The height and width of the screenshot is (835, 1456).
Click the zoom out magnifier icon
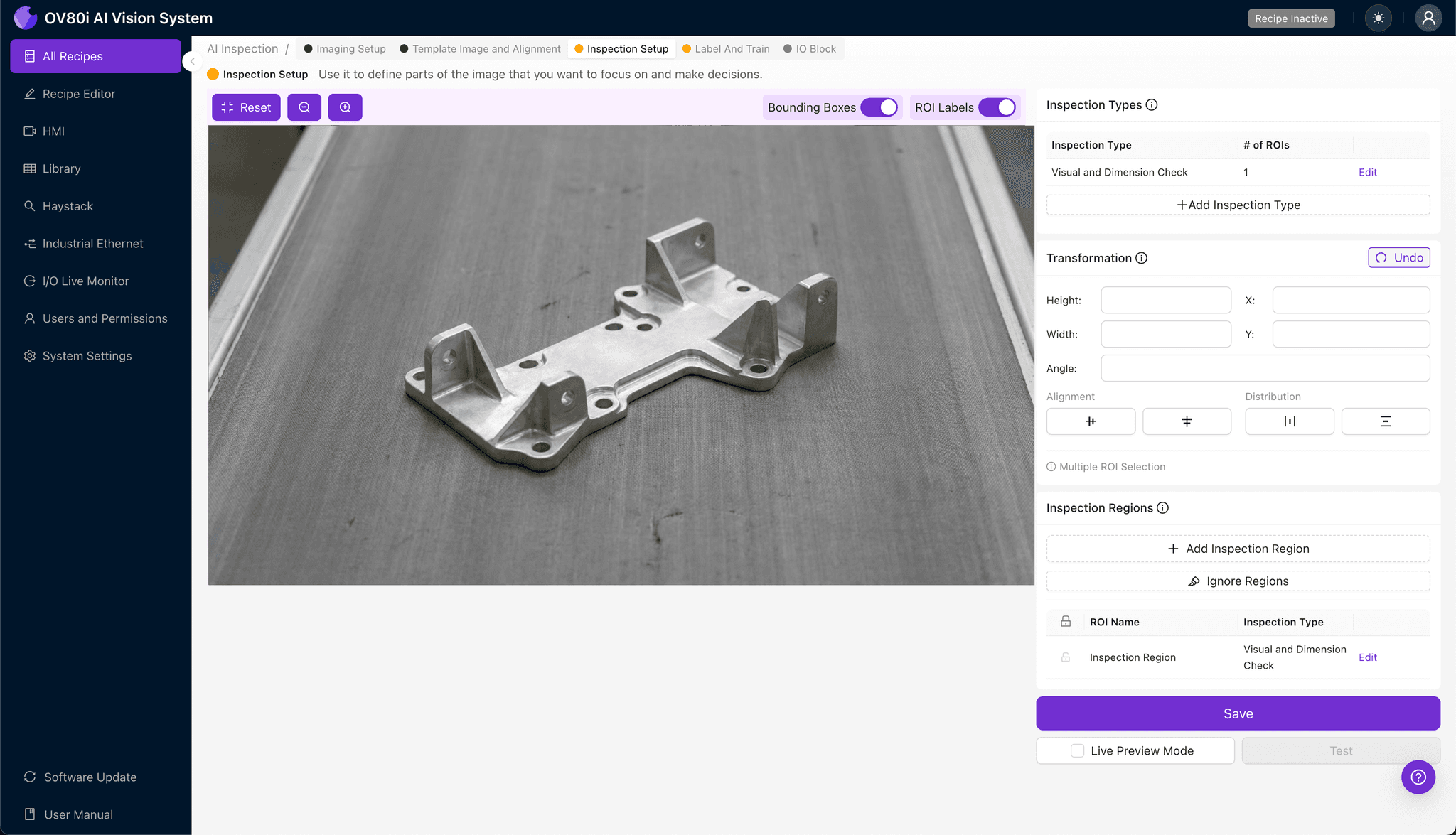304,107
